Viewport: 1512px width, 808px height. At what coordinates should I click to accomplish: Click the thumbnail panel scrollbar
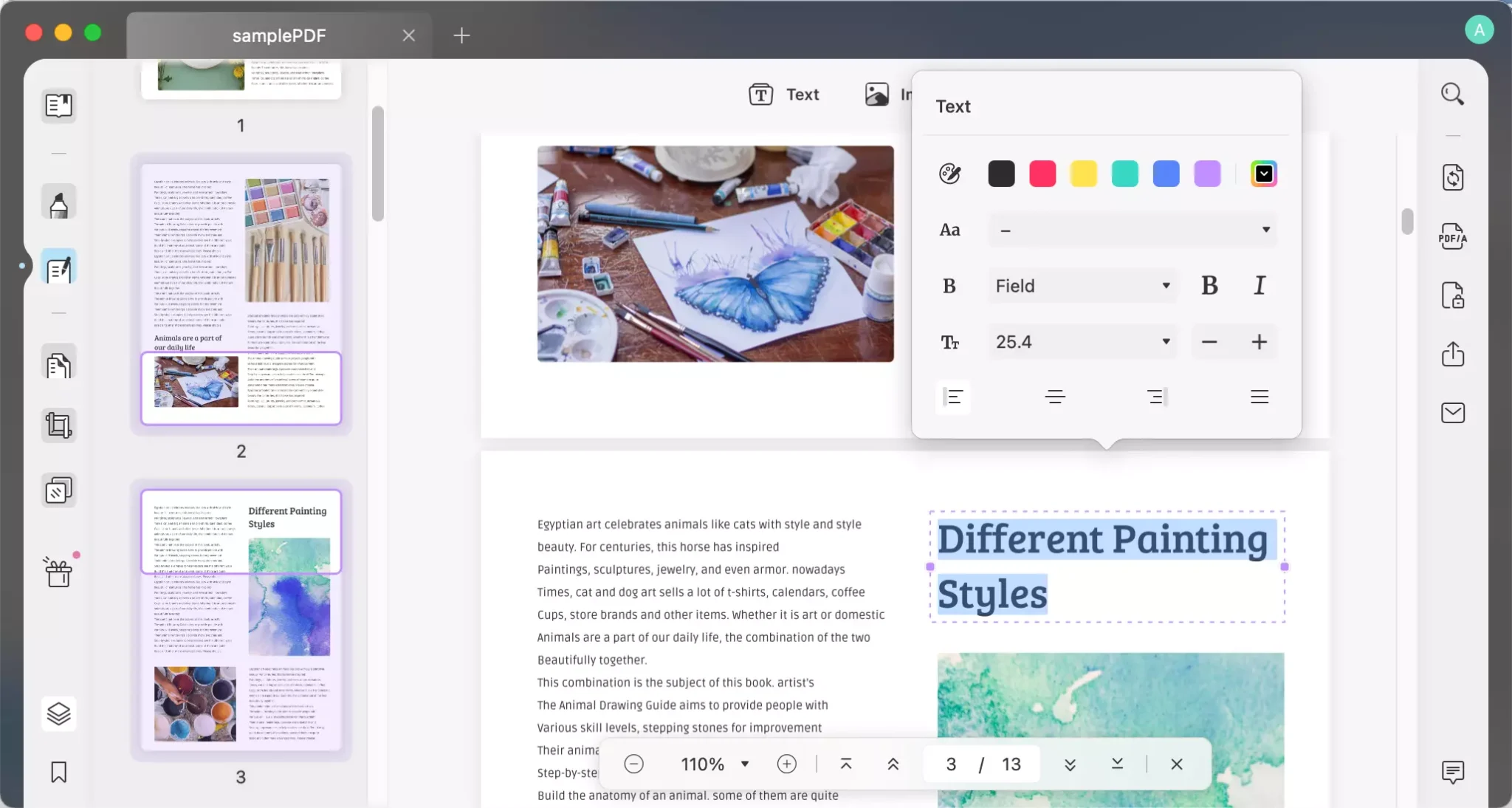click(377, 164)
